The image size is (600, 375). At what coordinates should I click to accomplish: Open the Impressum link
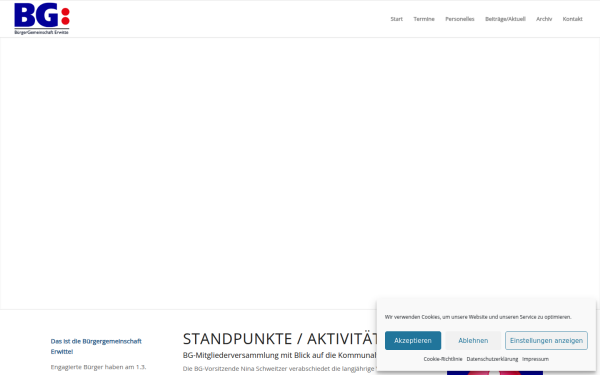point(535,359)
